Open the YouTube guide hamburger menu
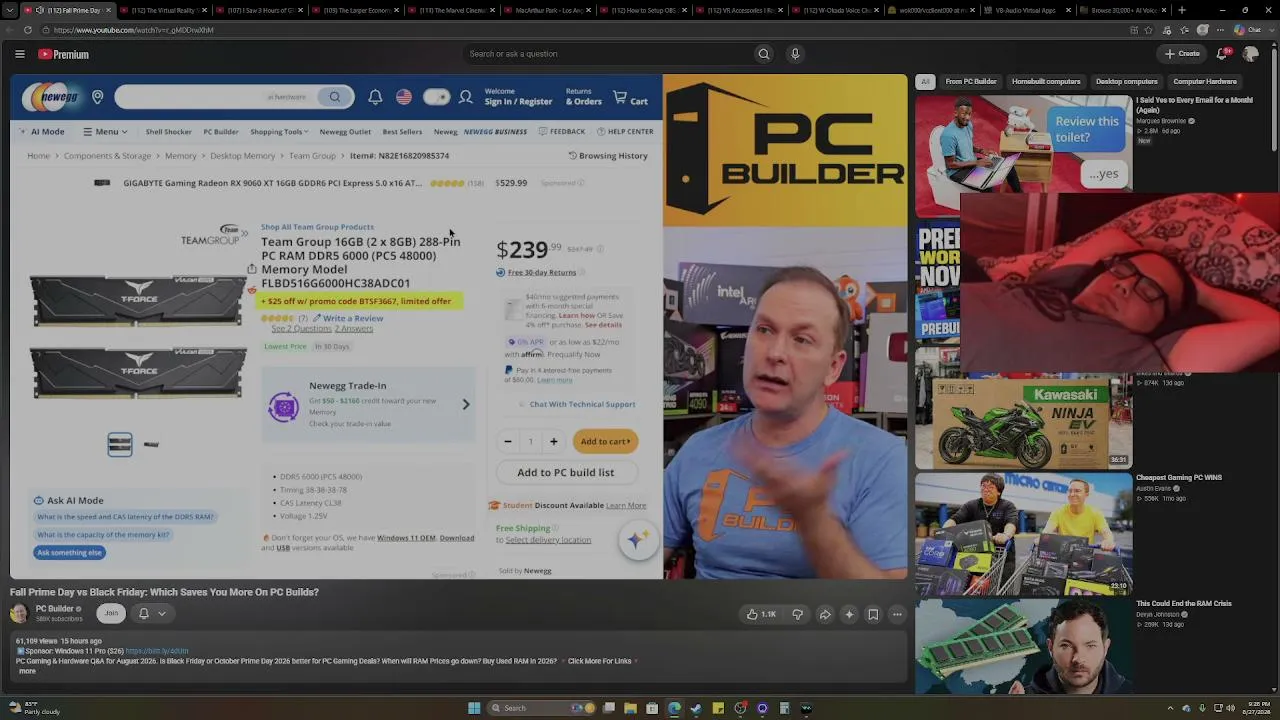 (20, 54)
